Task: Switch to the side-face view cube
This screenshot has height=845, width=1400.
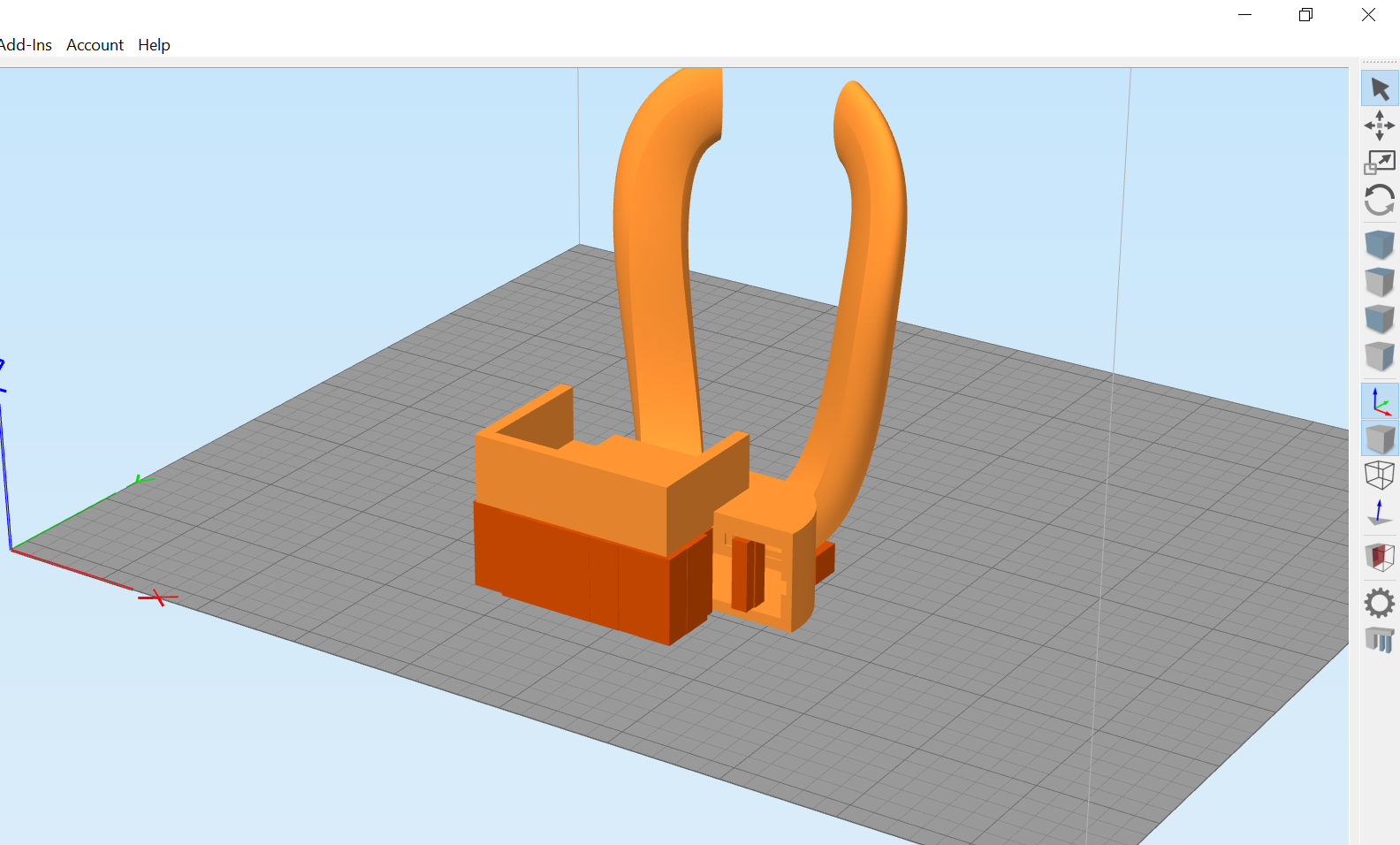Action: [1380, 356]
